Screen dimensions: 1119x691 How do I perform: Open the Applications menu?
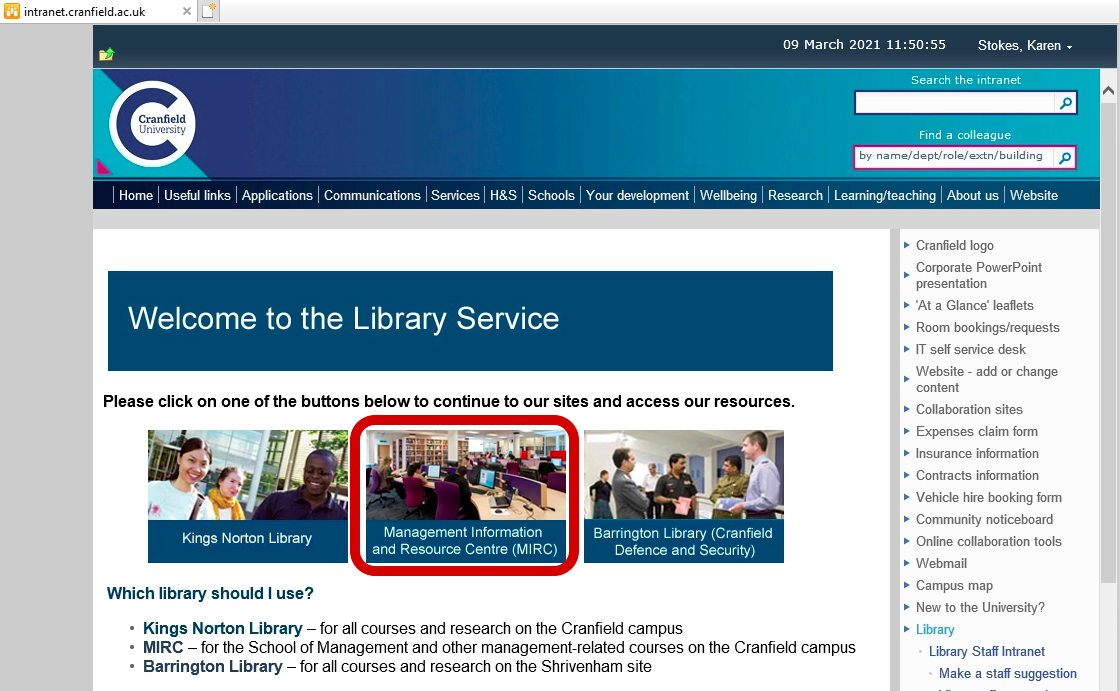pyautogui.click(x=277, y=195)
